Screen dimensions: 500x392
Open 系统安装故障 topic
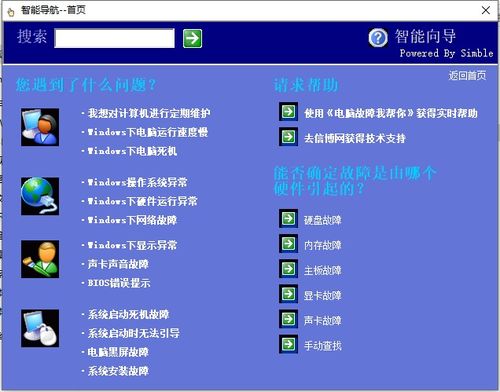(x=118, y=371)
